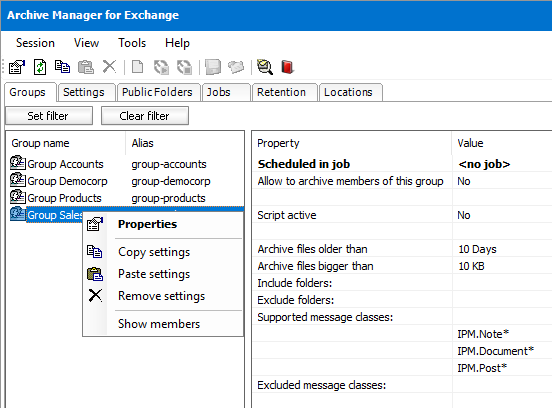Click the Value column header
552x408 pixels.
coord(502,143)
